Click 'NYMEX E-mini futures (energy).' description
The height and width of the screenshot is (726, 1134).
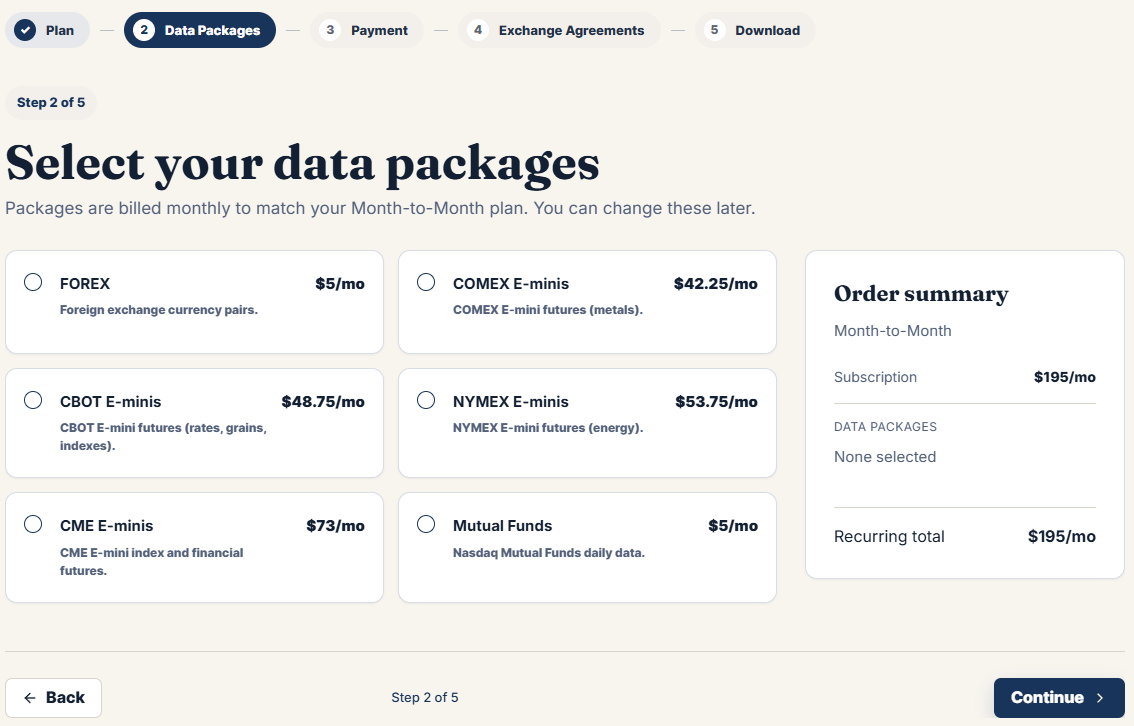tap(548, 427)
